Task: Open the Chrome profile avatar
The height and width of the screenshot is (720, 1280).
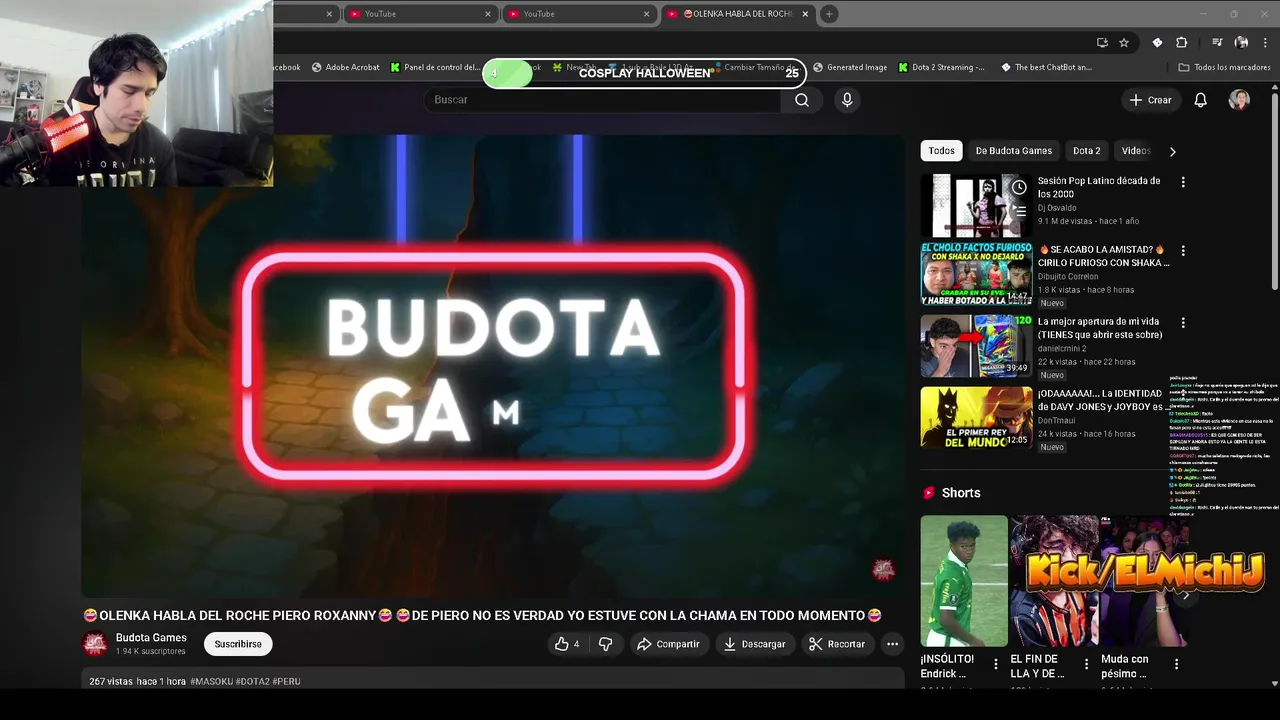Action: (1241, 43)
